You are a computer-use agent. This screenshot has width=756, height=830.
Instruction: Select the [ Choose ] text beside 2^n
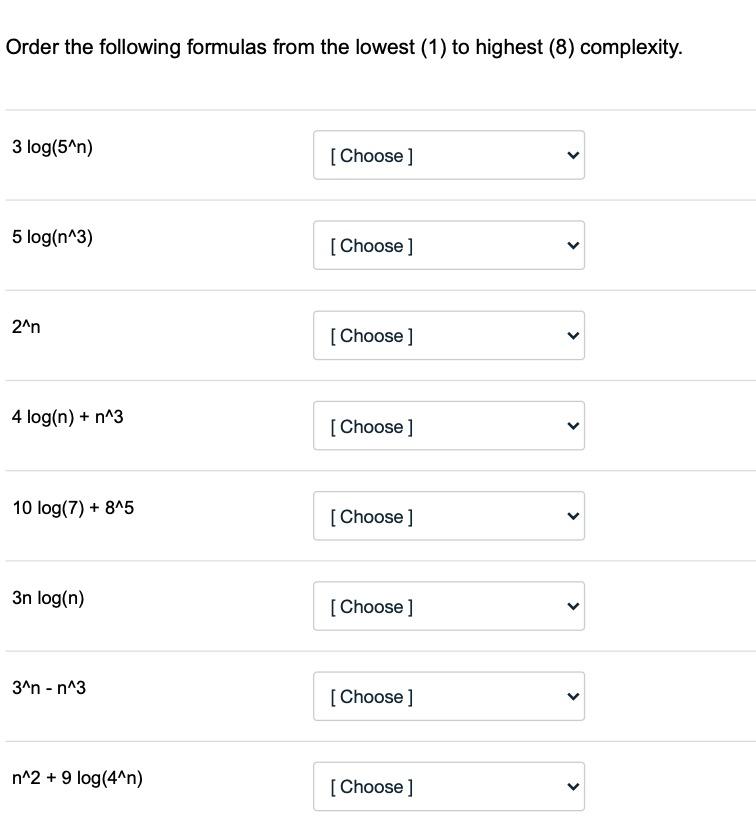click(370, 335)
